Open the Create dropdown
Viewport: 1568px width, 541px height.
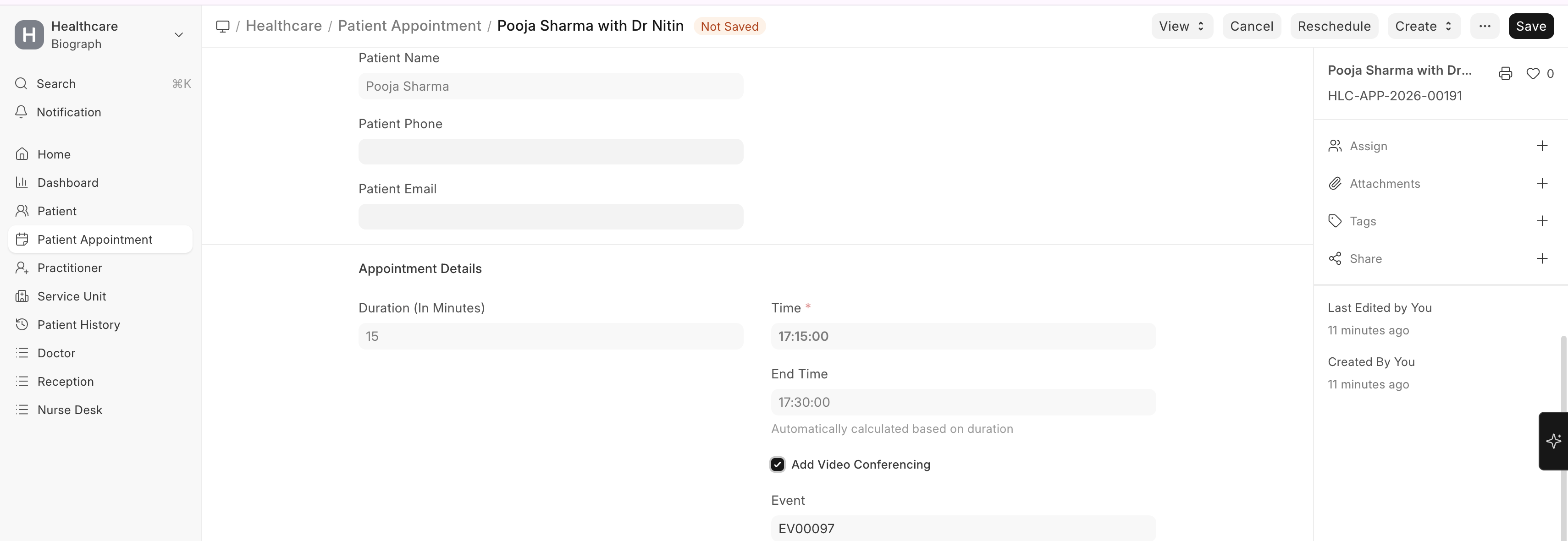click(1423, 26)
